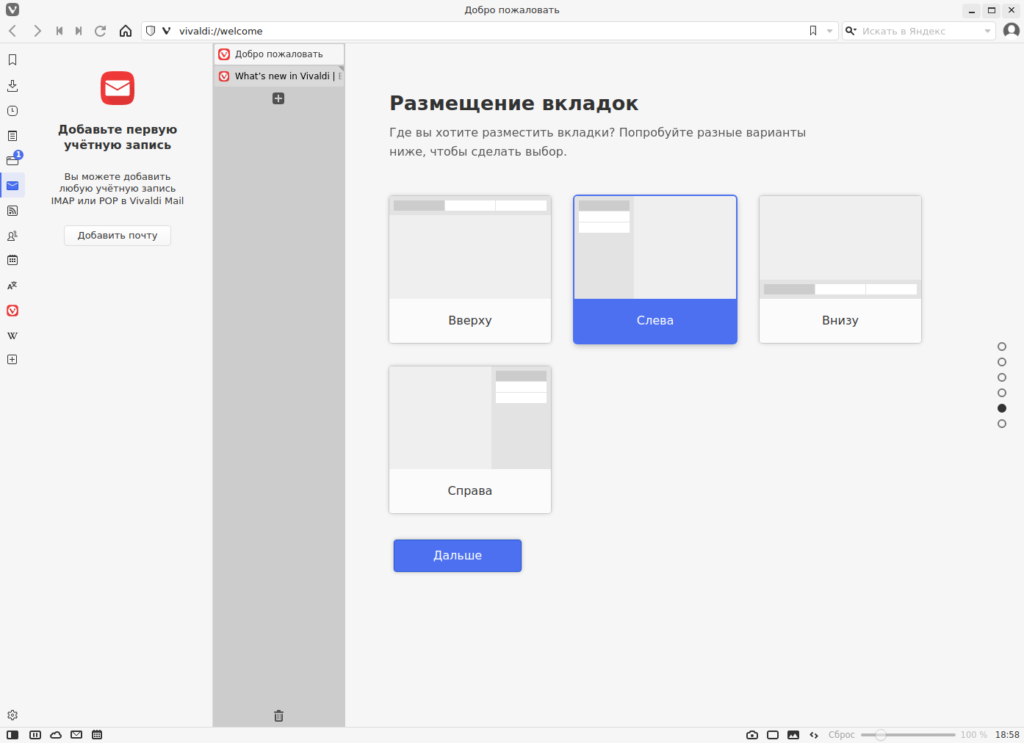This screenshot has height=743, width=1024.
Task: Choose the Слева tab placement
Action: pos(655,269)
